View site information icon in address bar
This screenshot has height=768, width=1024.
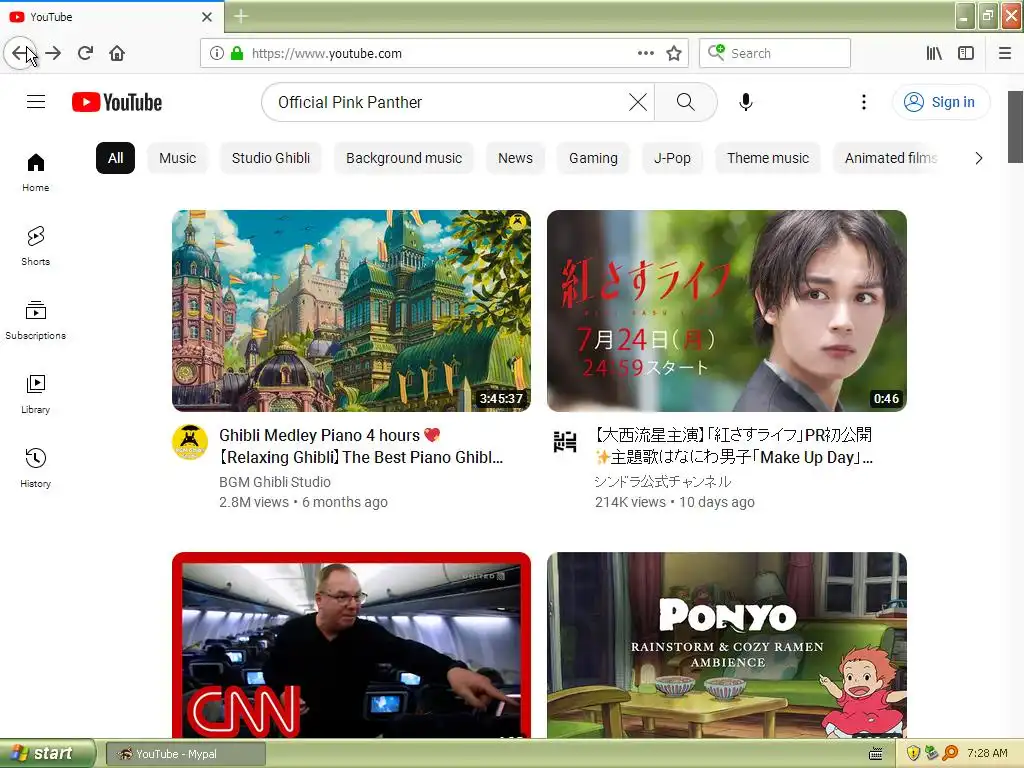coord(217,53)
